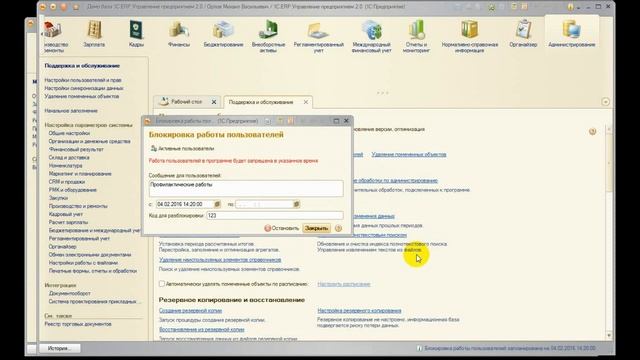Click the user message text field
This screenshot has width=640, height=360.
pos(246,188)
